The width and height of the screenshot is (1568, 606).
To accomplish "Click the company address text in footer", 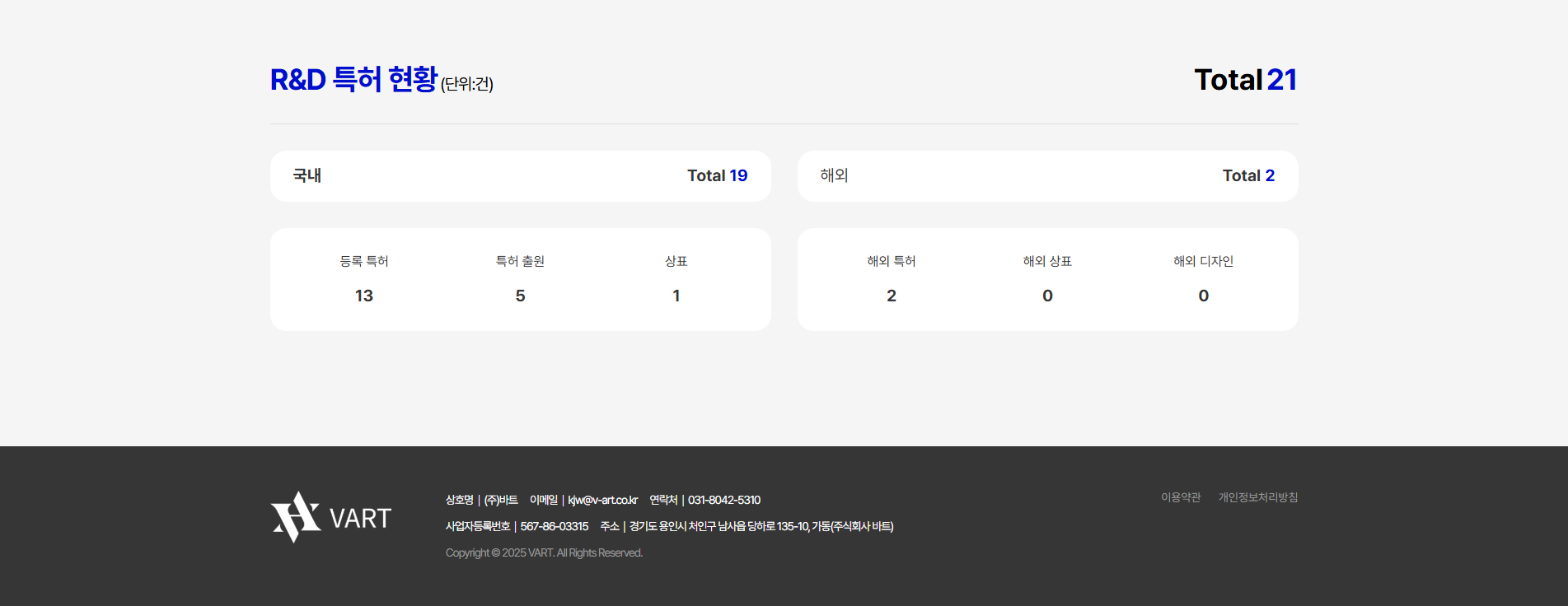I will point(761,526).
